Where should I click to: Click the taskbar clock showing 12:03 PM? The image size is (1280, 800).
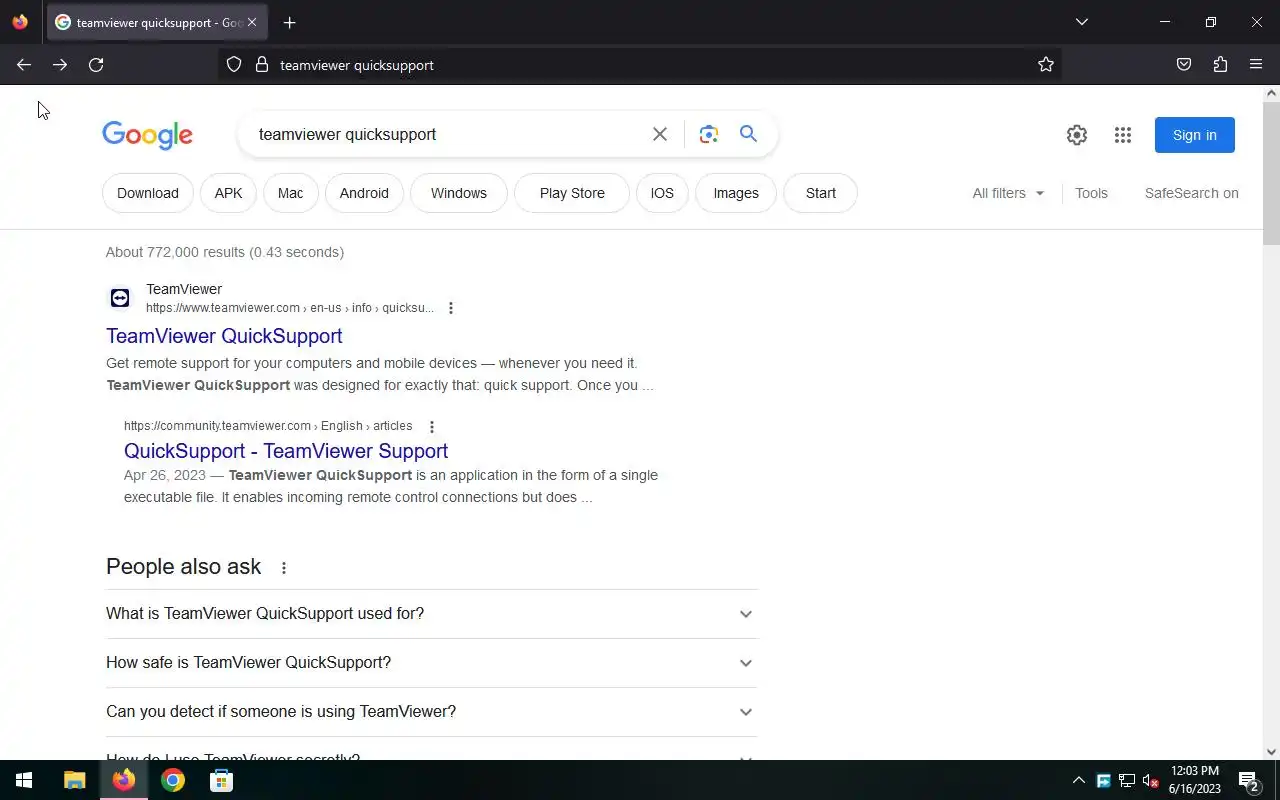[1195, 780]
